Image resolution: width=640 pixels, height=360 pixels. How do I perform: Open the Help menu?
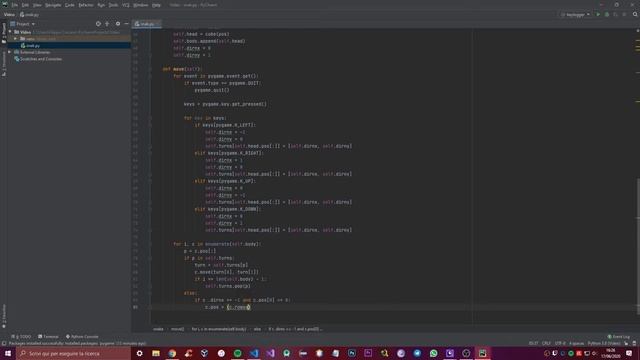(156, 5)
